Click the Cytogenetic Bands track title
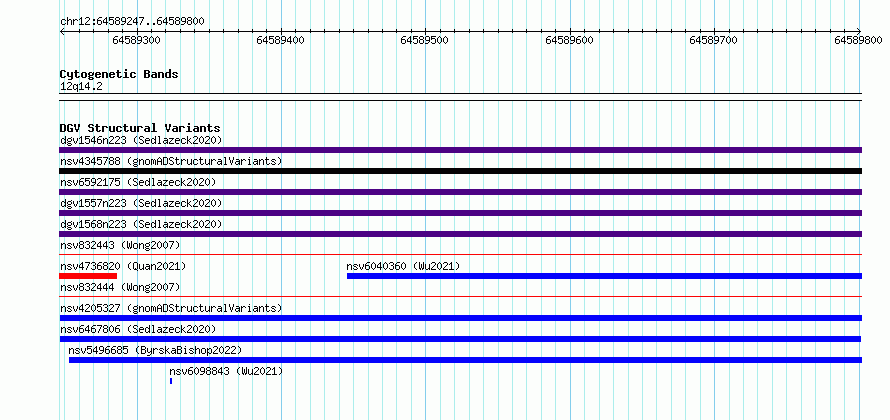890x420 pixels. (119, 74)
